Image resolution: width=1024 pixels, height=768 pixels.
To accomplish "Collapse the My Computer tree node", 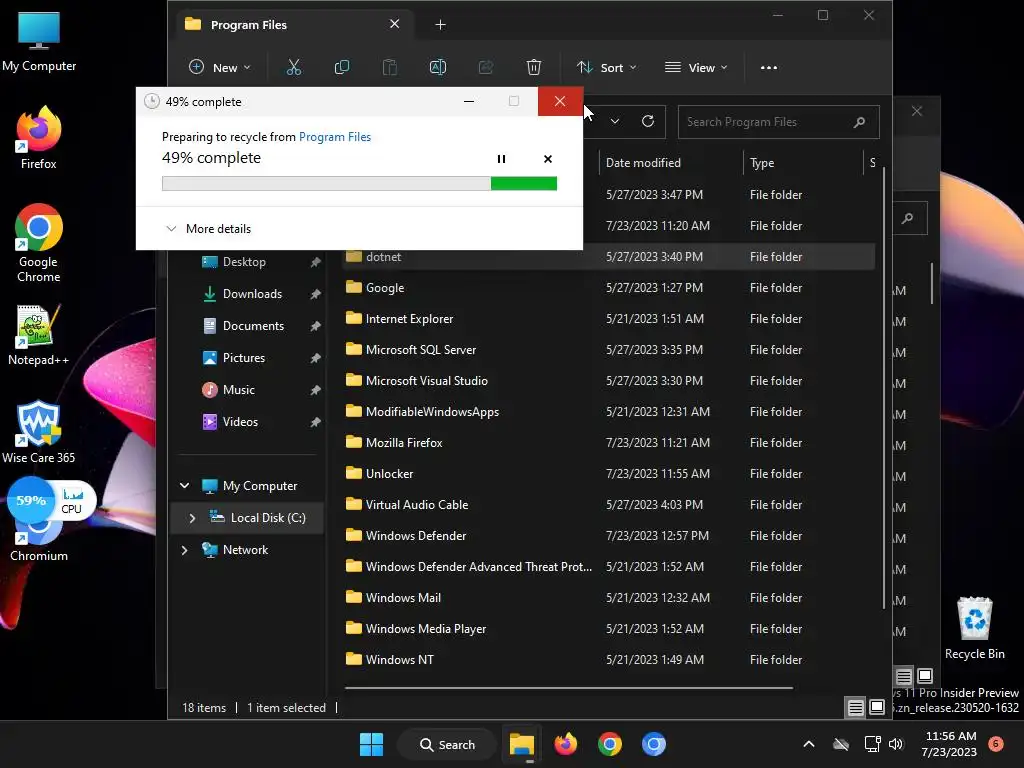I will click(185, 485).
